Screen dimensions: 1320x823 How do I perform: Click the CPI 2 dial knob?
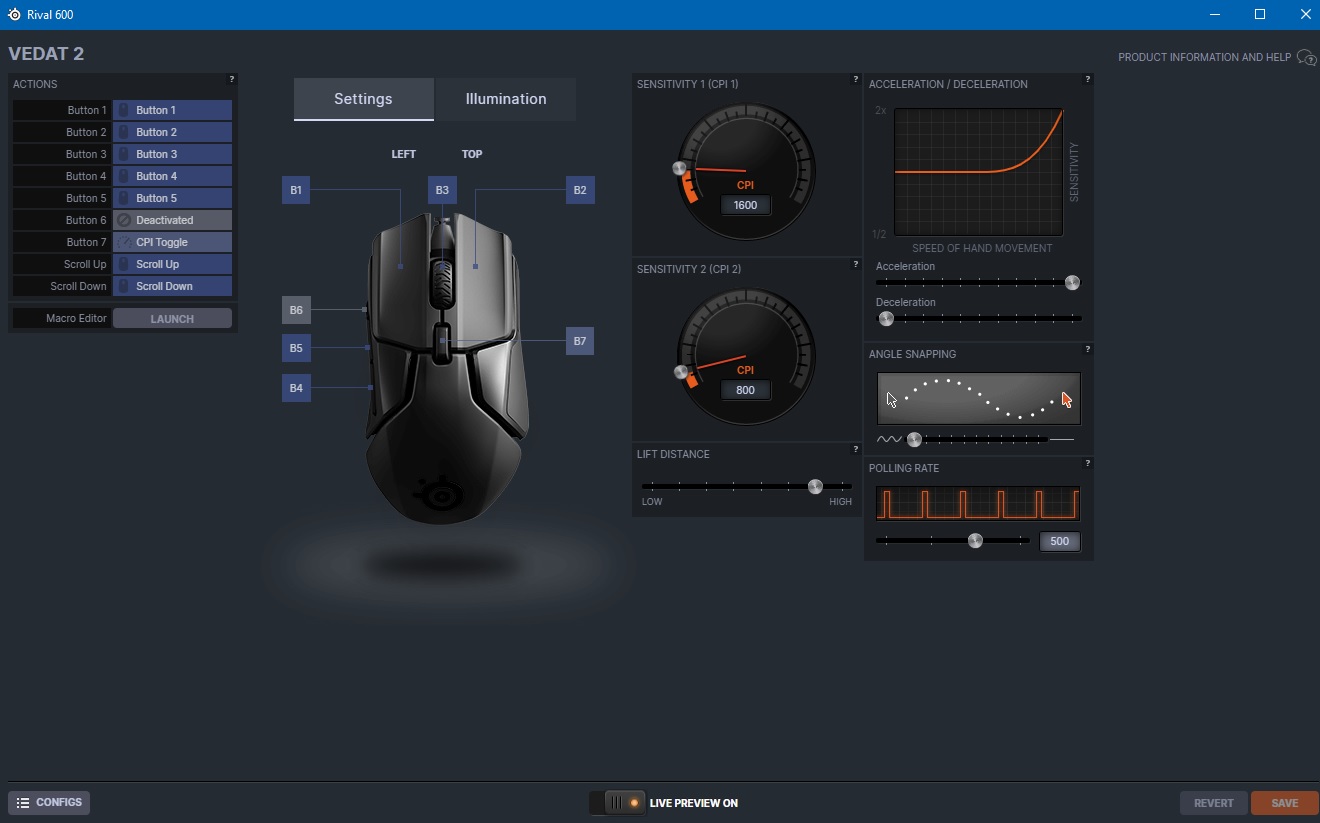pos(681,372)
